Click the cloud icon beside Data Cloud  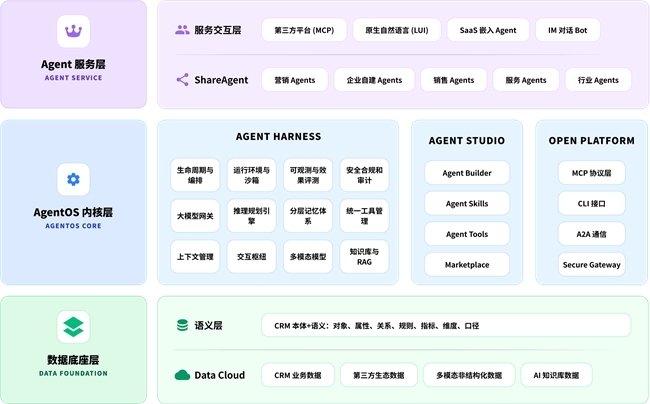[x=182, y=375]
